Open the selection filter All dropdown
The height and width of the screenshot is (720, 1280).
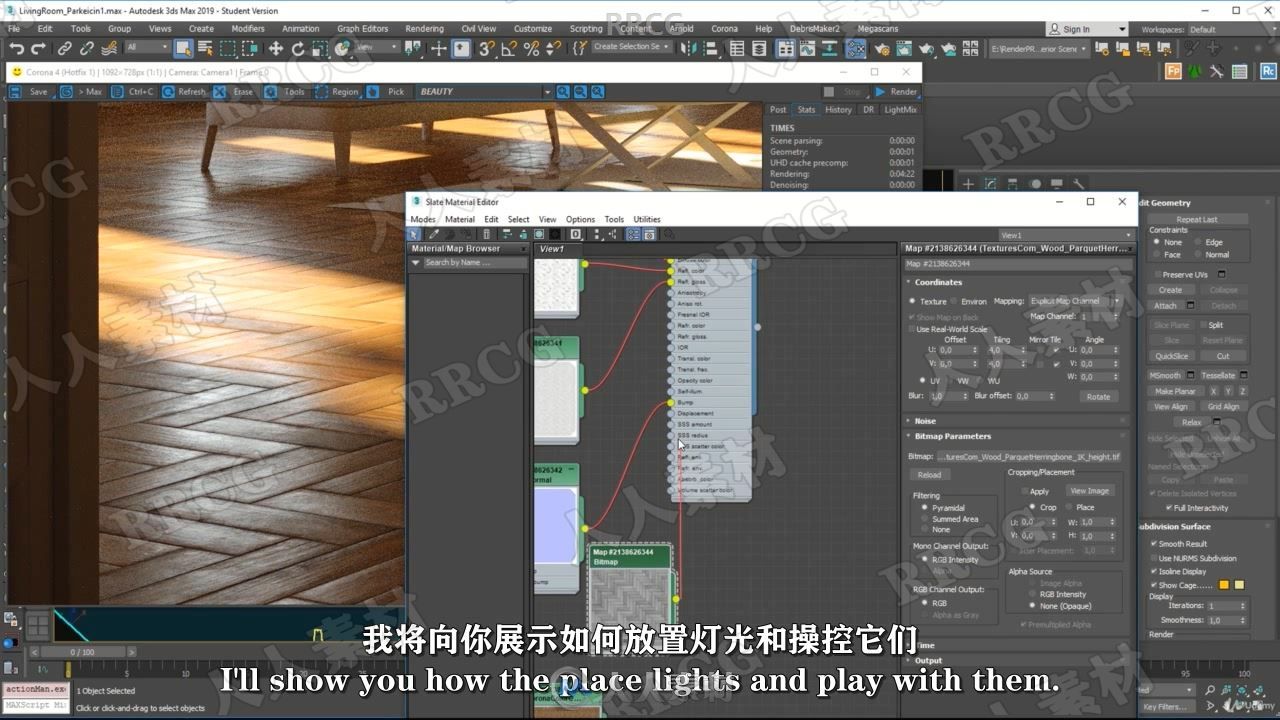147,47
